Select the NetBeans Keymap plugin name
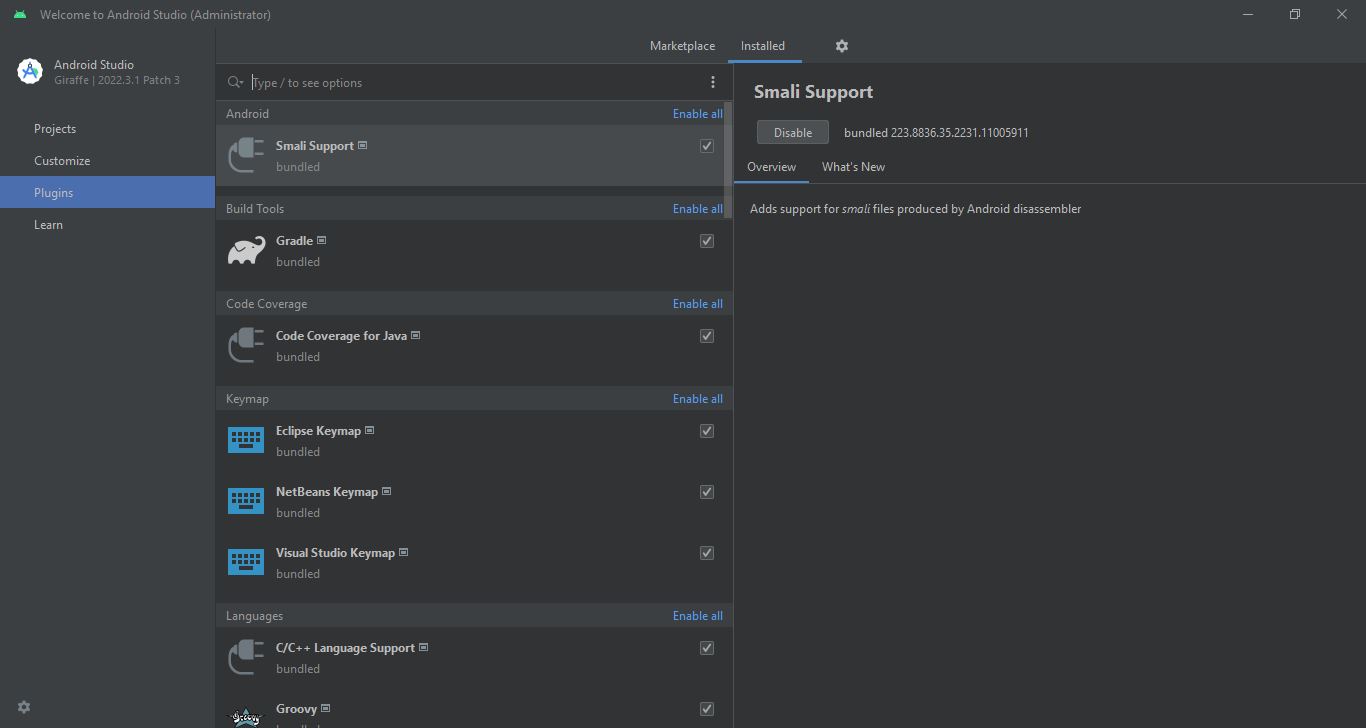 327,491
